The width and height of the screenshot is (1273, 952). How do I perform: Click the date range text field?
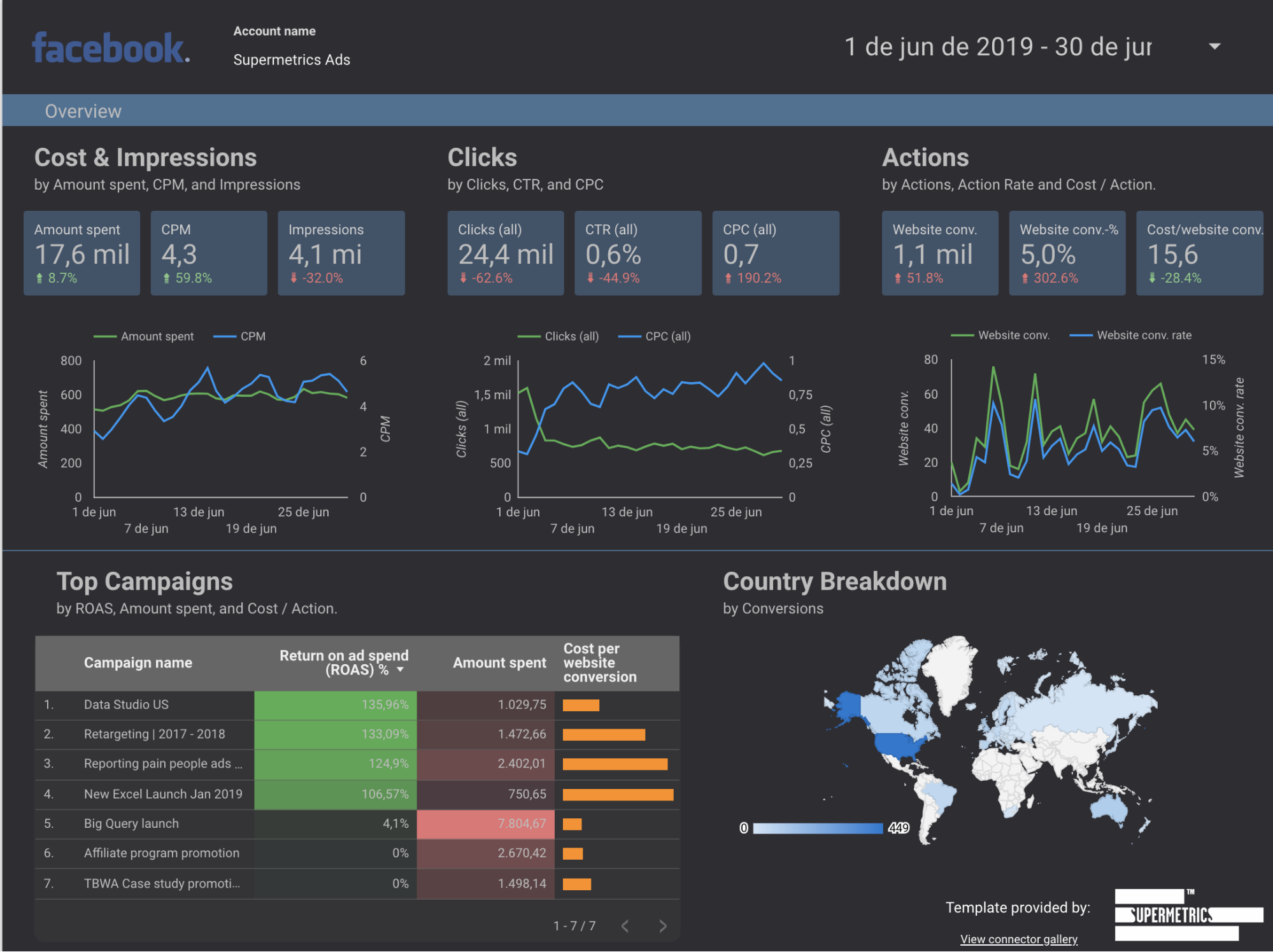coord(997,46)
